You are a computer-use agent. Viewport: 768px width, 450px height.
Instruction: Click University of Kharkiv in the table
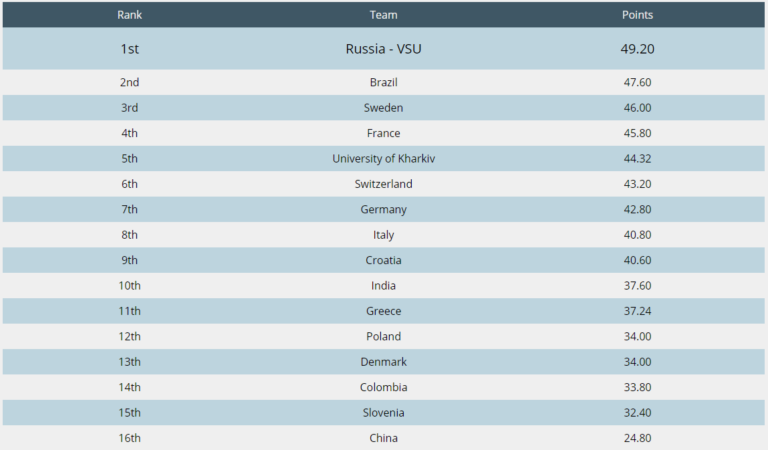pyautogui.click(x=383, y=159)
